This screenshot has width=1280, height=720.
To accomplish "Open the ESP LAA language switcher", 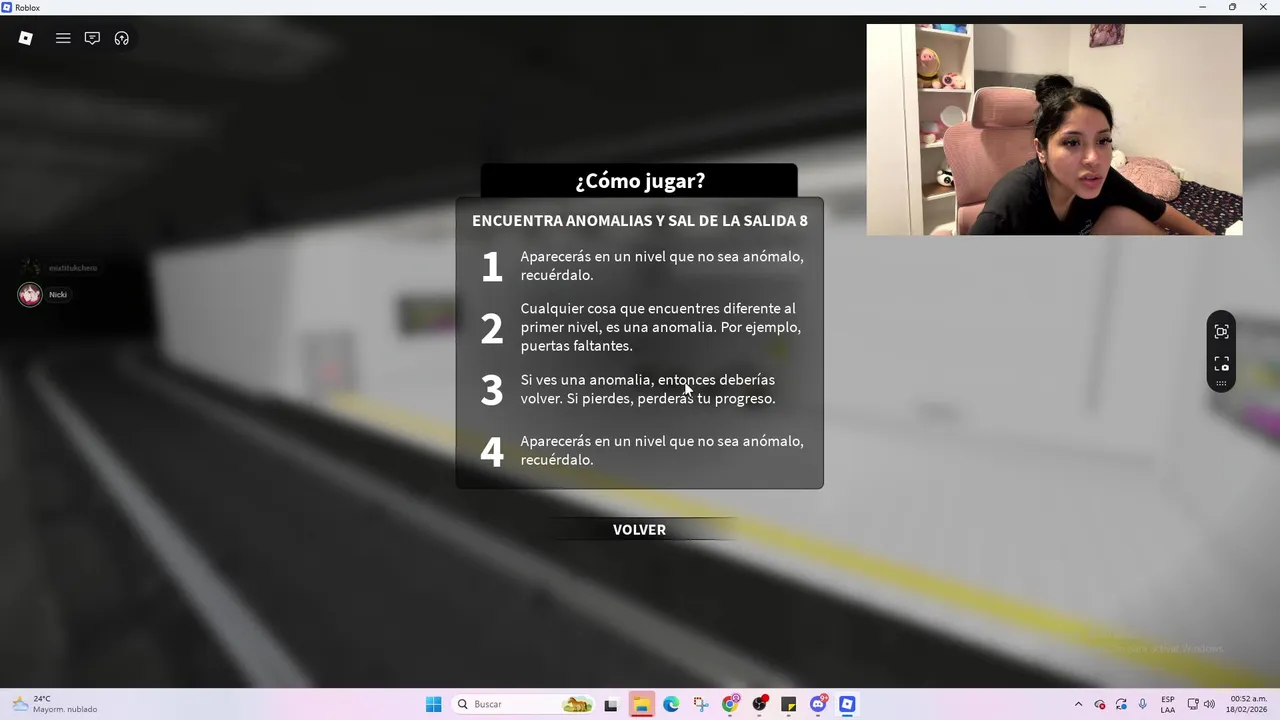I will [x=1168, y=704].
